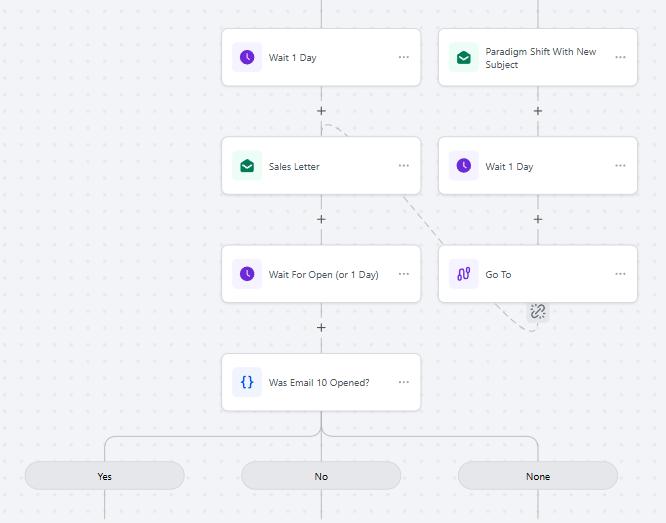
Task: Open three-dot menu on Wait For Open step
Action: (404, 274)
